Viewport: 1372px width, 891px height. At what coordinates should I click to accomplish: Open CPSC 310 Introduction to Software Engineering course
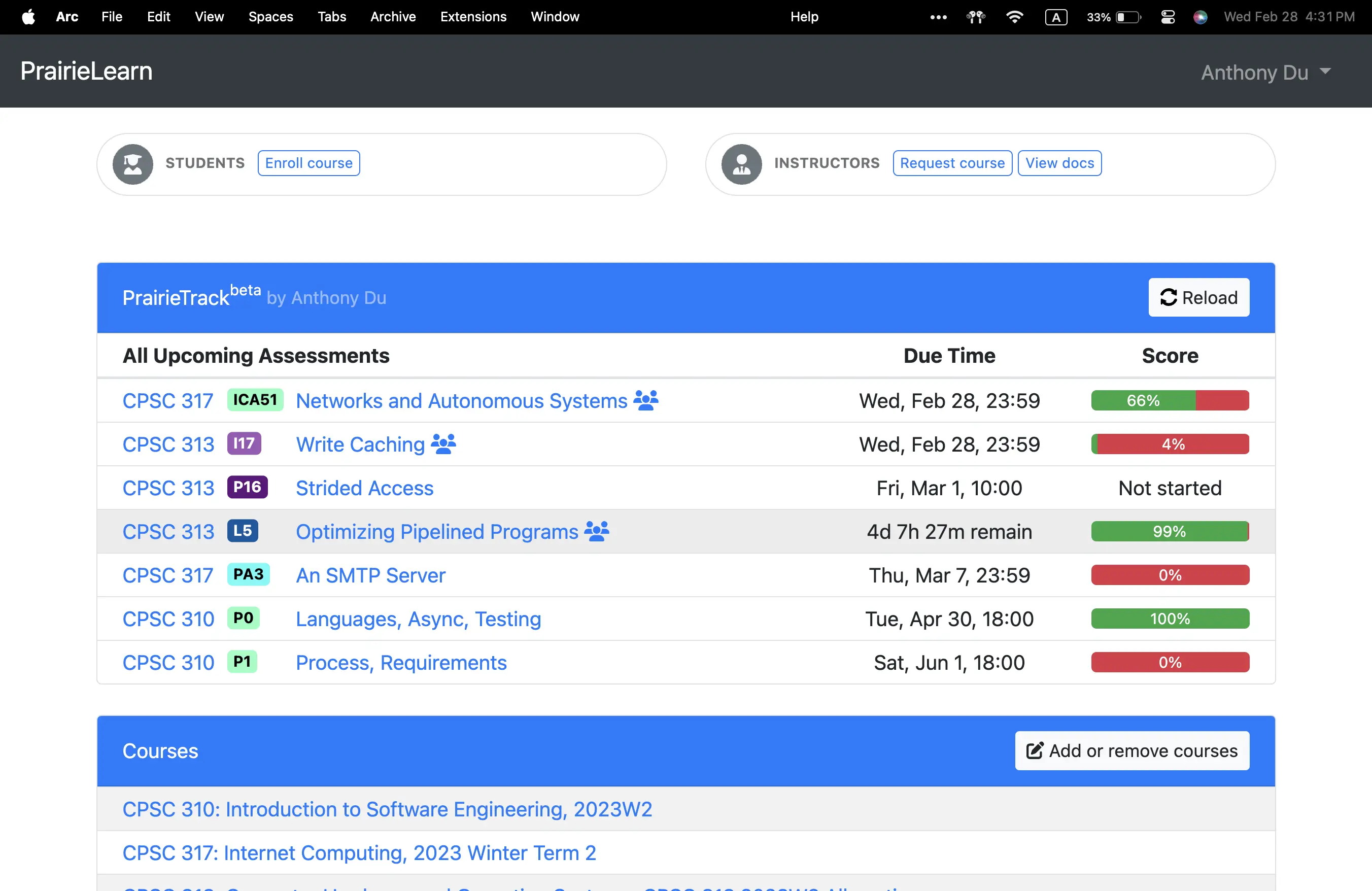tap(387, 809)
